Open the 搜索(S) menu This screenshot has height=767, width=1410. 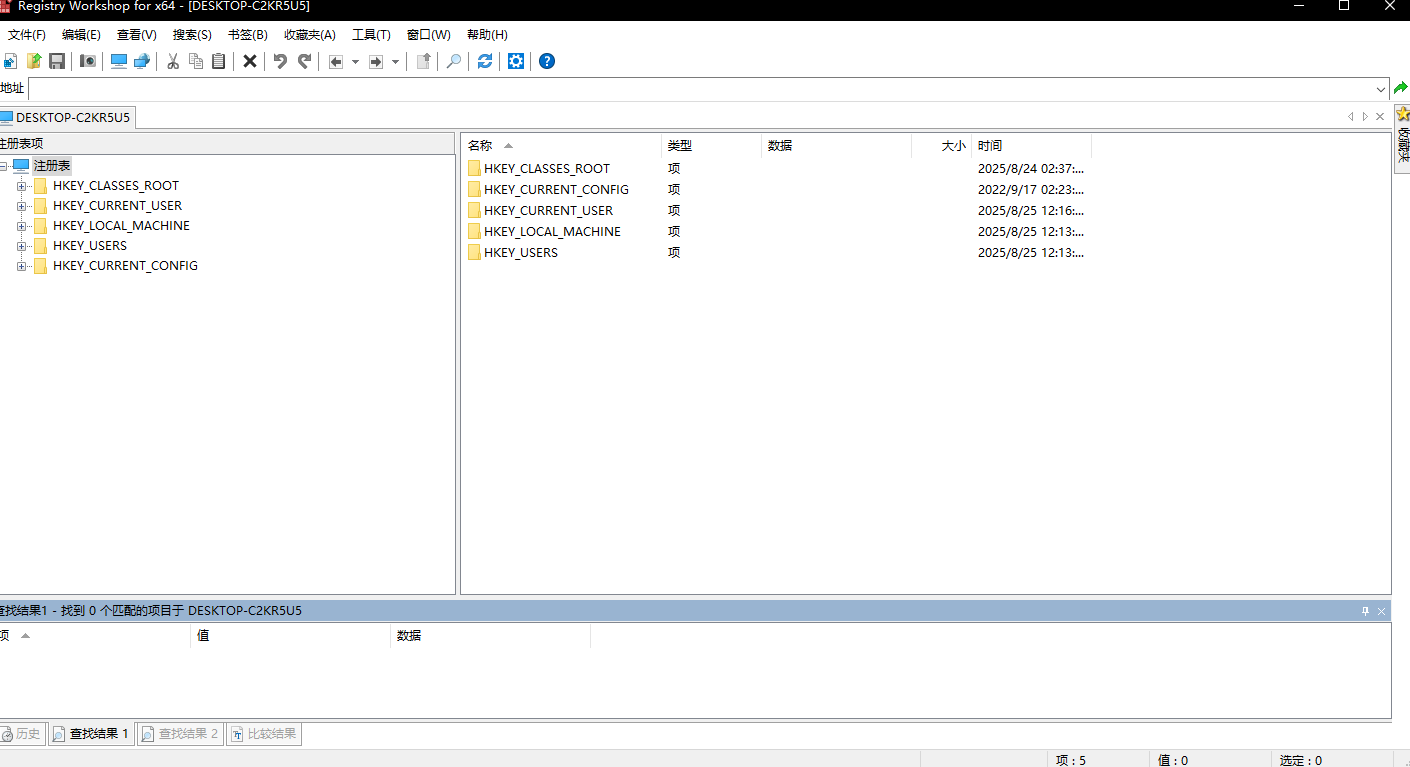tap(192, 35)
